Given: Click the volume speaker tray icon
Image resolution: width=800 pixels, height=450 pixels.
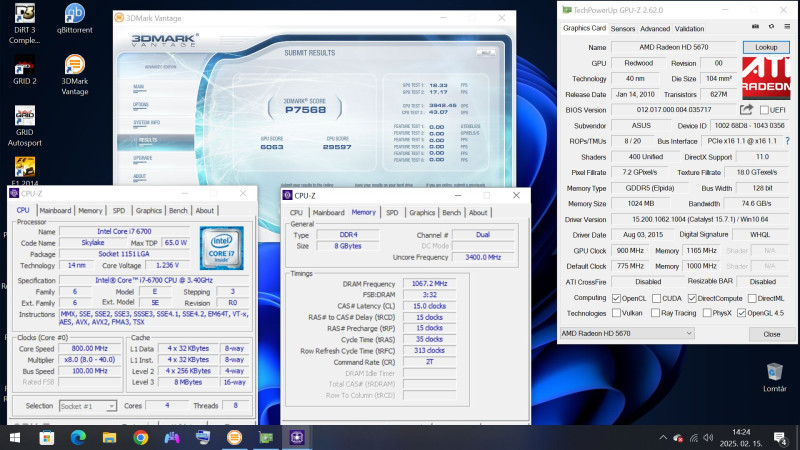Looking at the screenshot, I should pyautogui.click(x=708, y=438).
